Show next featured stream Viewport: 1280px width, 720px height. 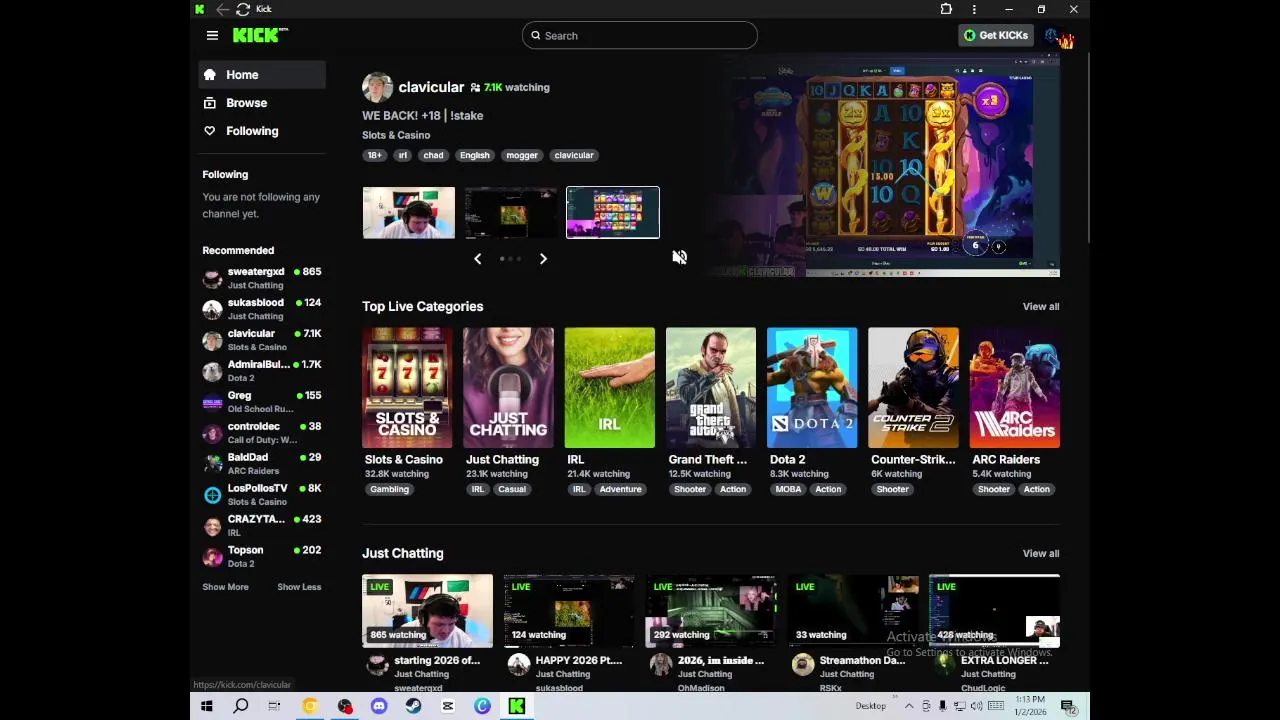[x=543, y=259]
